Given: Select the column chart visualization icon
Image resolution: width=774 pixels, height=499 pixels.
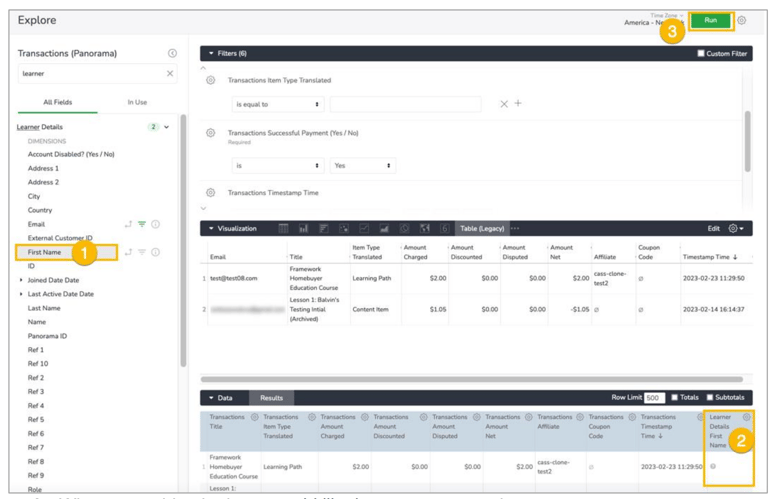Looking at the screenshot, I should click(304, 228).
